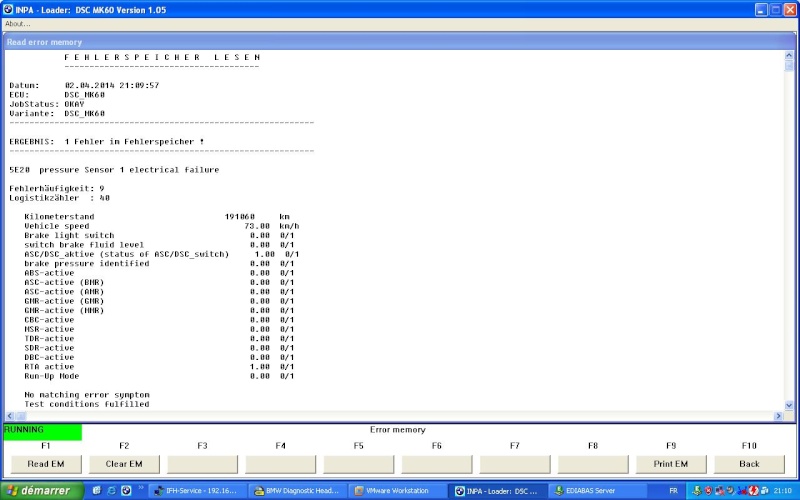Click the show desktop quick launch icon

(96, 491)
